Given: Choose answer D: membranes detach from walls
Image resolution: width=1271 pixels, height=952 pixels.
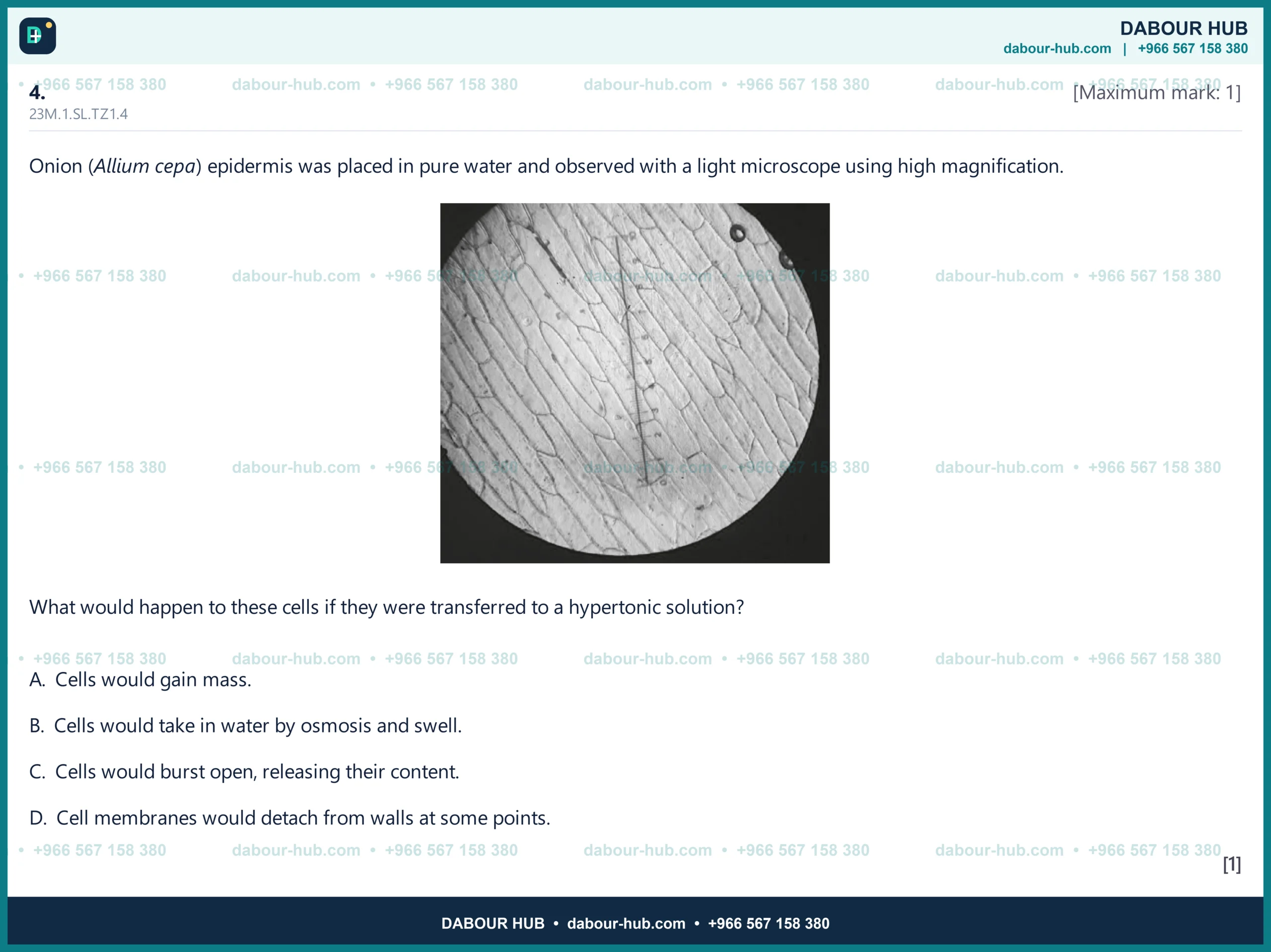Looking at the screenshot, I should [x=290, y=817].
